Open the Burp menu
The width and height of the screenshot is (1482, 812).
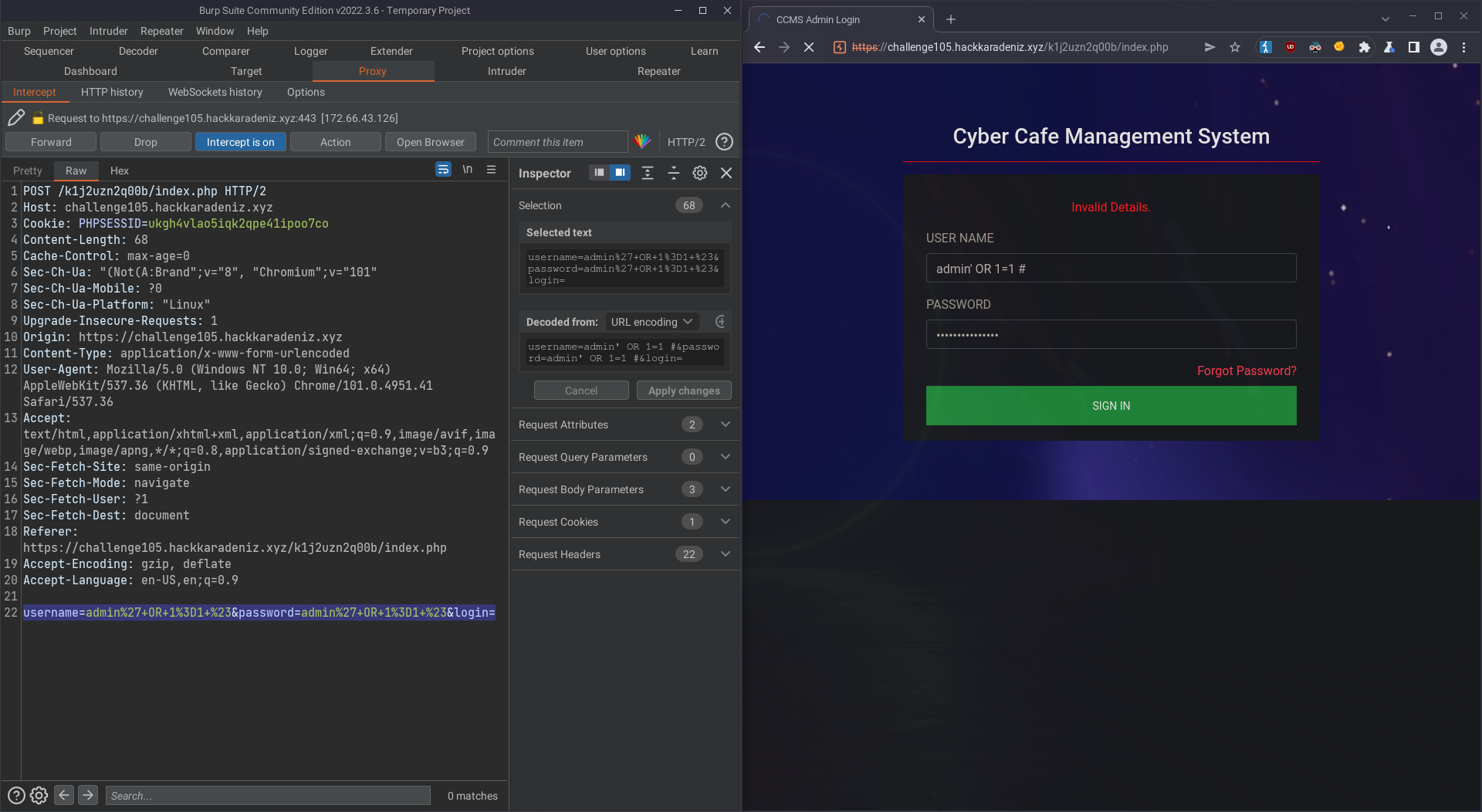(x=19, y=31)
